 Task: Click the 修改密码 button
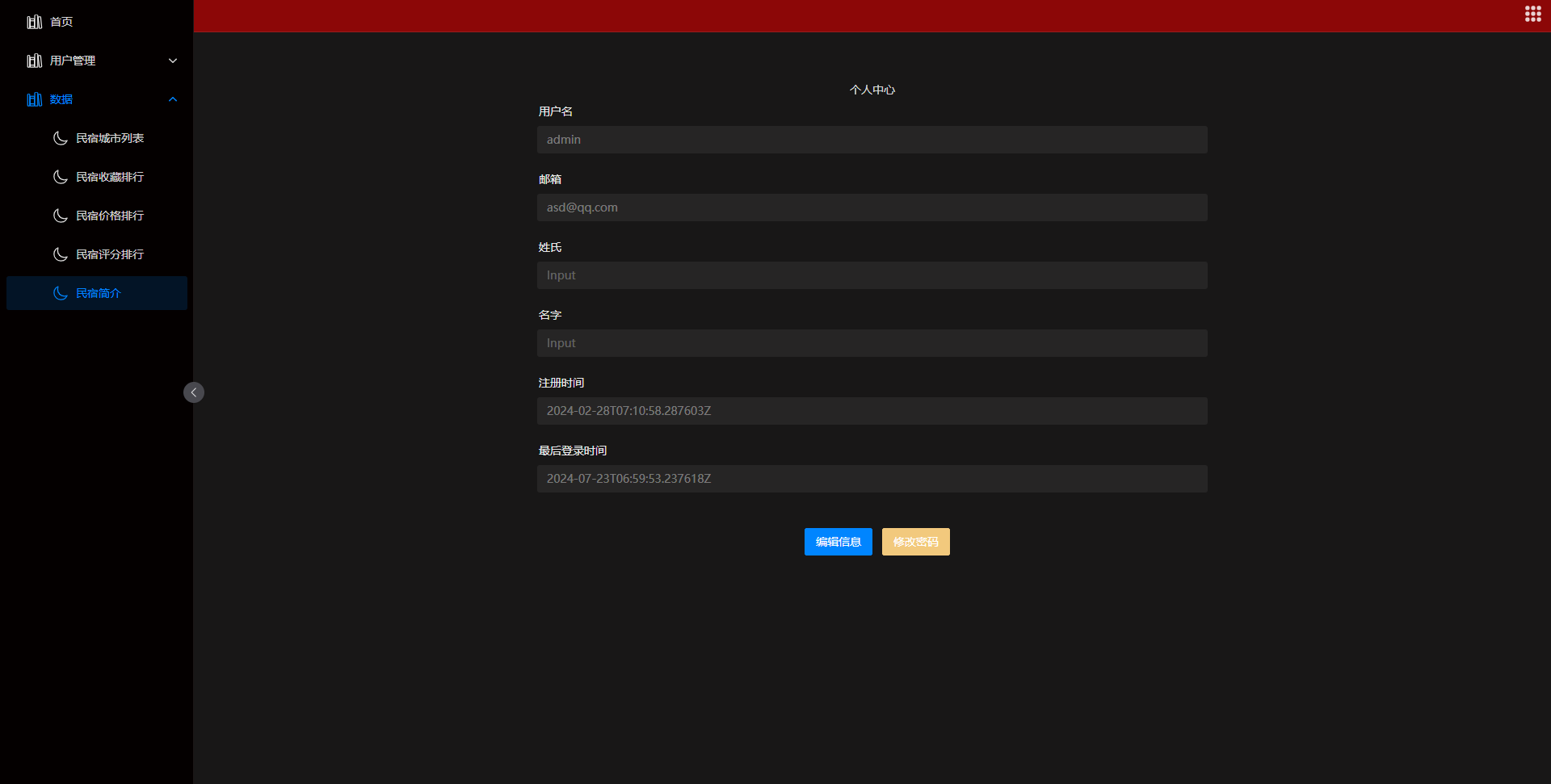click(x=916, y=542)
